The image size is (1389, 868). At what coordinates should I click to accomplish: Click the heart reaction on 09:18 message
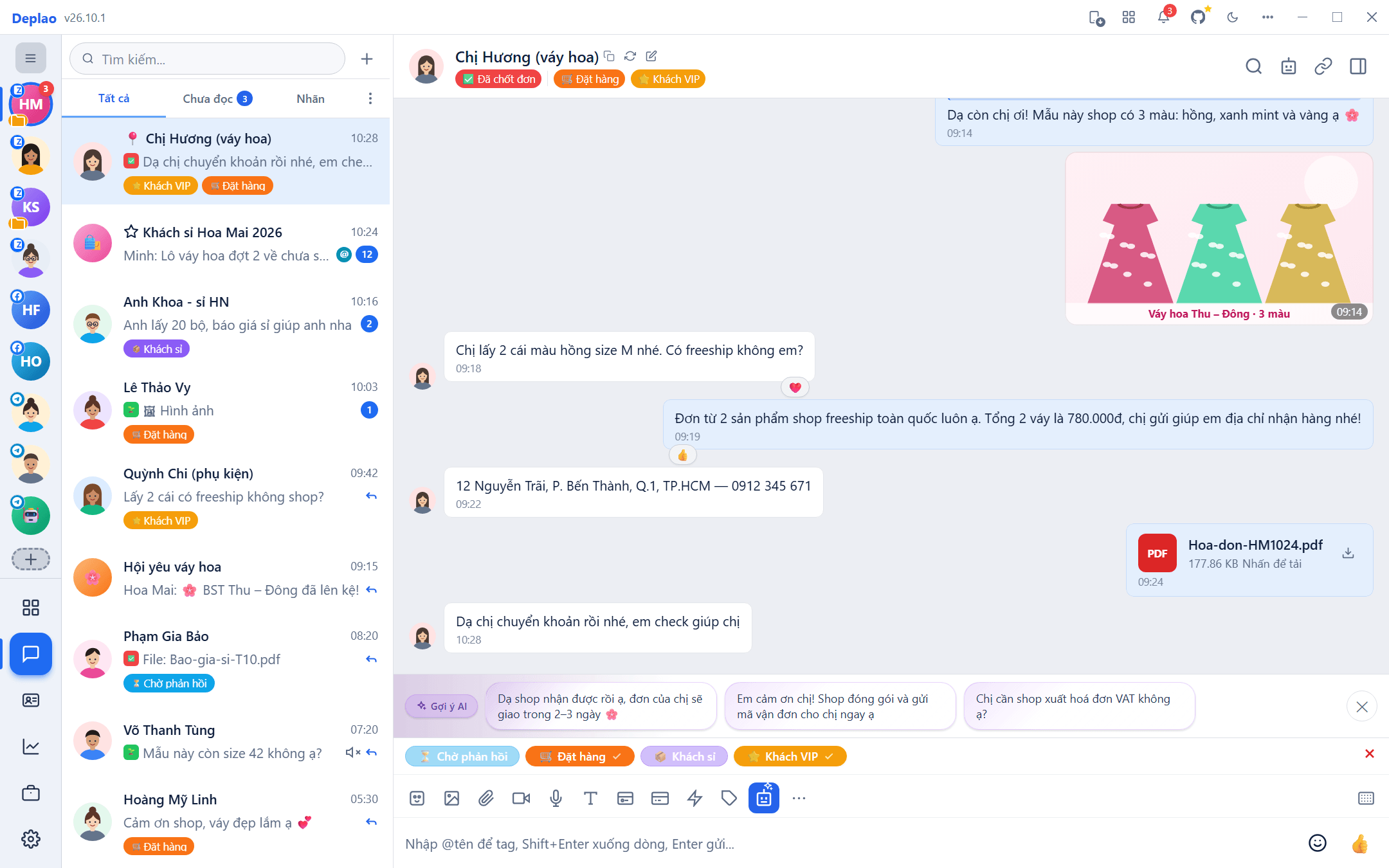point(795,388)
